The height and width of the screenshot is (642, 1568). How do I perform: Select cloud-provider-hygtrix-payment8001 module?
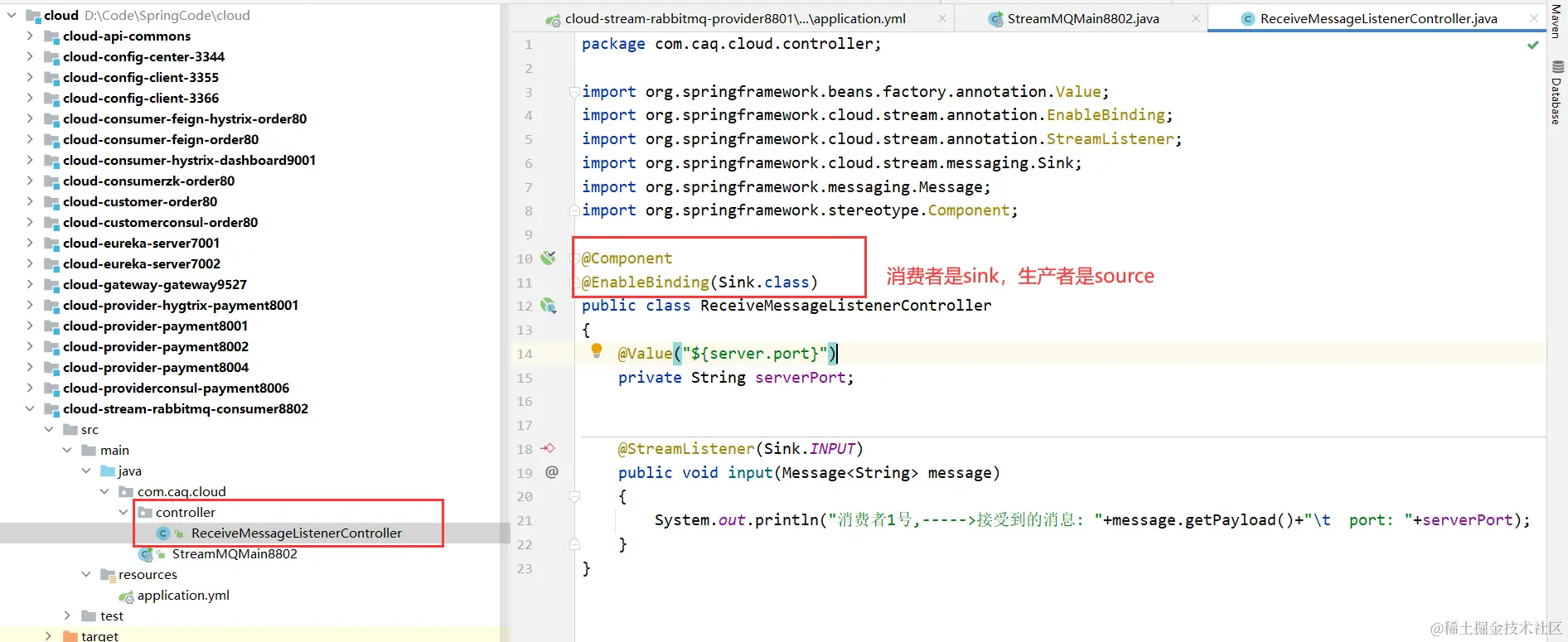181,305
